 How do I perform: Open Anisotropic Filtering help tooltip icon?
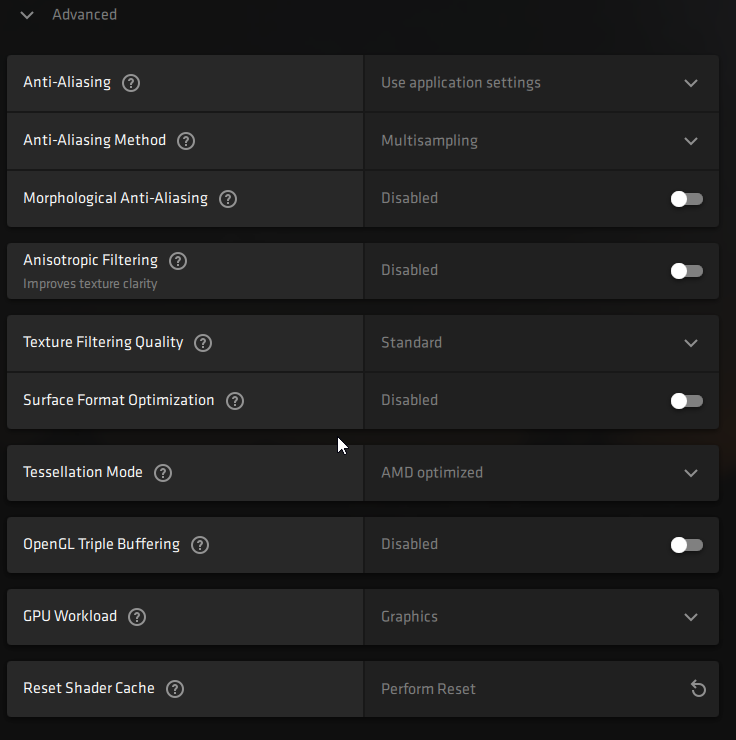pyautogui.click(x=178, y=261)
